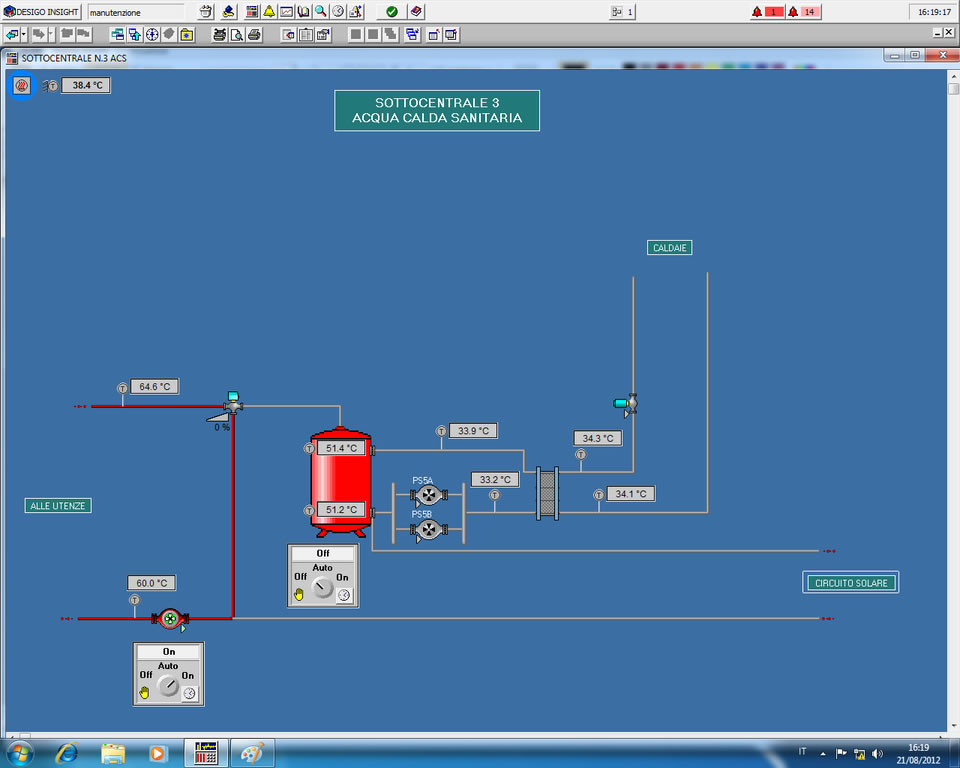The height and width of the screenshot is (768, 960).
Task: Open the time scheduler clock icon
Action: pos(338,12)
